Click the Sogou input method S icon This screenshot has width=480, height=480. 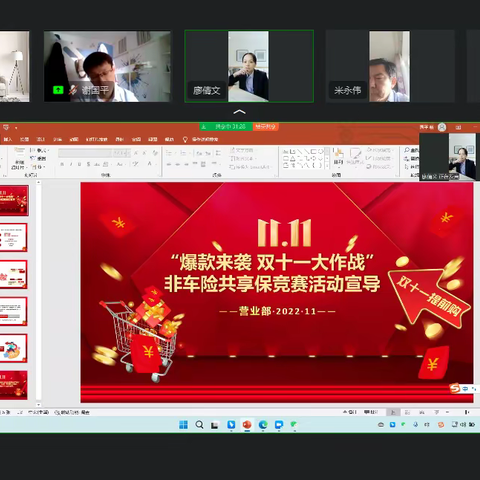454,388
